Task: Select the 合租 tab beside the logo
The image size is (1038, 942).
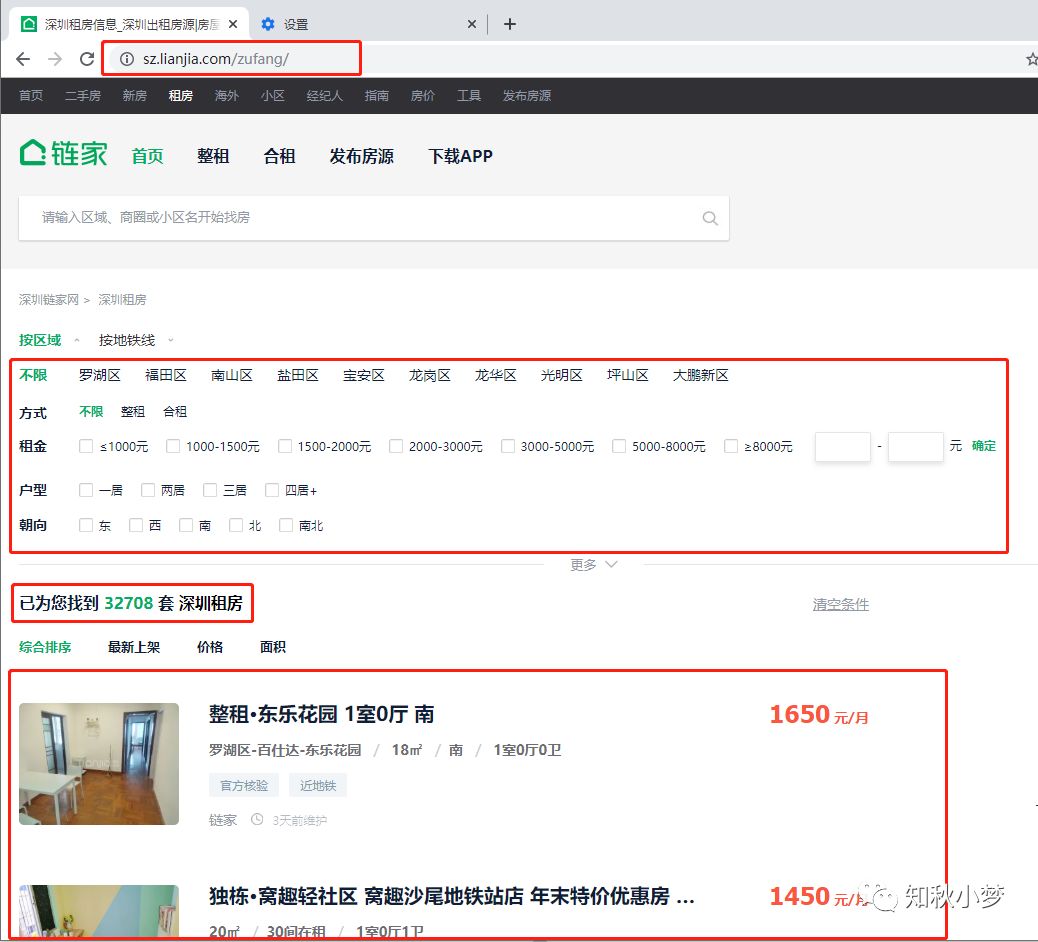Action: point(279,156)
